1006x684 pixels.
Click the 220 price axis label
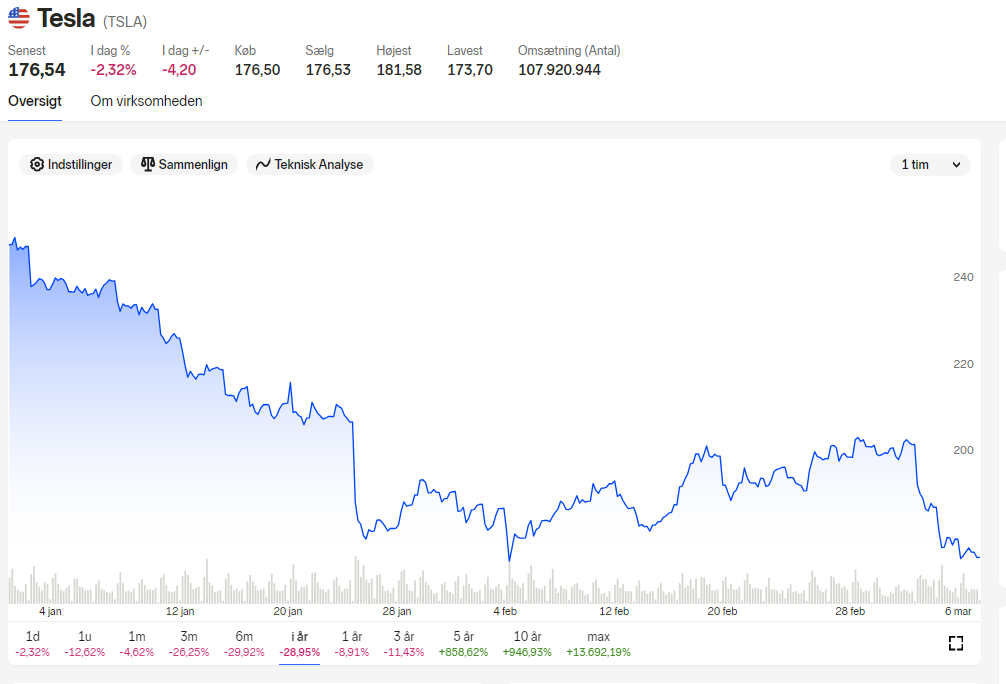(963, 364)
